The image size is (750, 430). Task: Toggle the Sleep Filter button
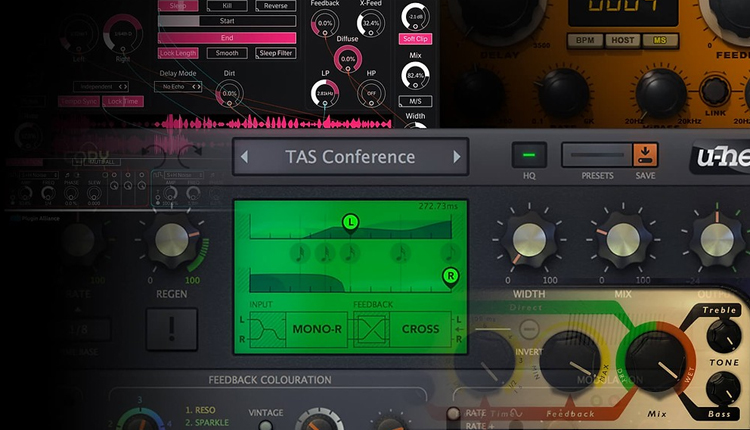click(x=276, y=53)
